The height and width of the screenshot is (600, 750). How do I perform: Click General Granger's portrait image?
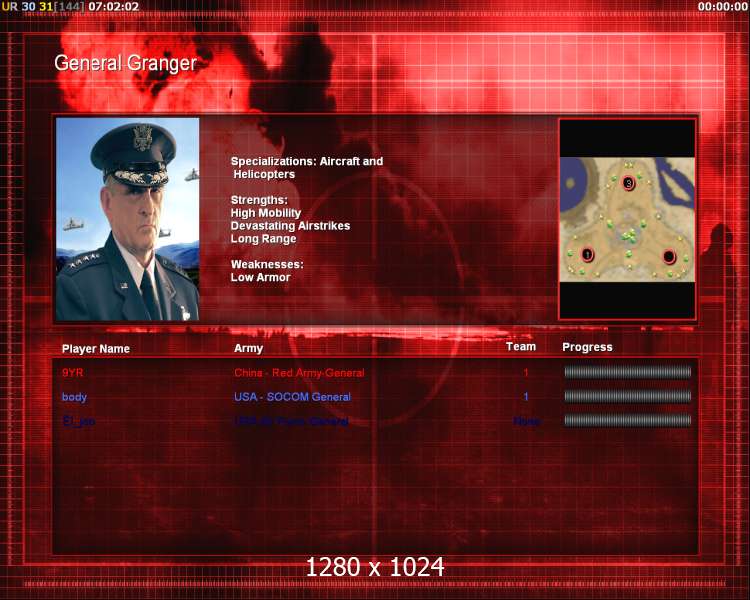[127, 219]
